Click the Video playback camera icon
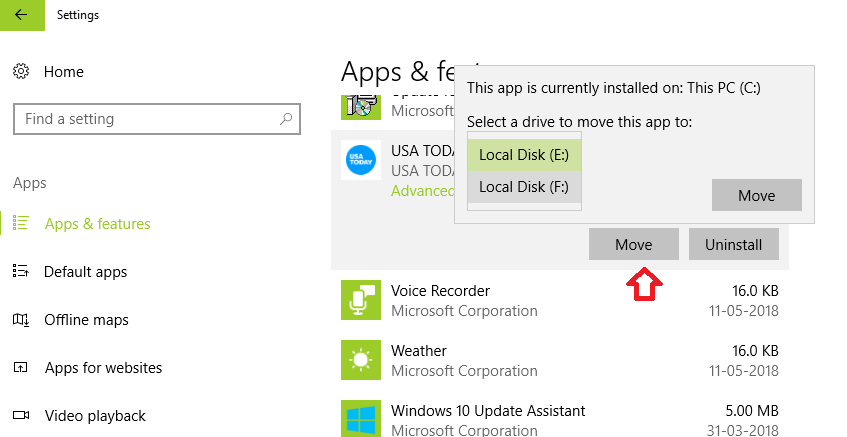 click(21, 415)
